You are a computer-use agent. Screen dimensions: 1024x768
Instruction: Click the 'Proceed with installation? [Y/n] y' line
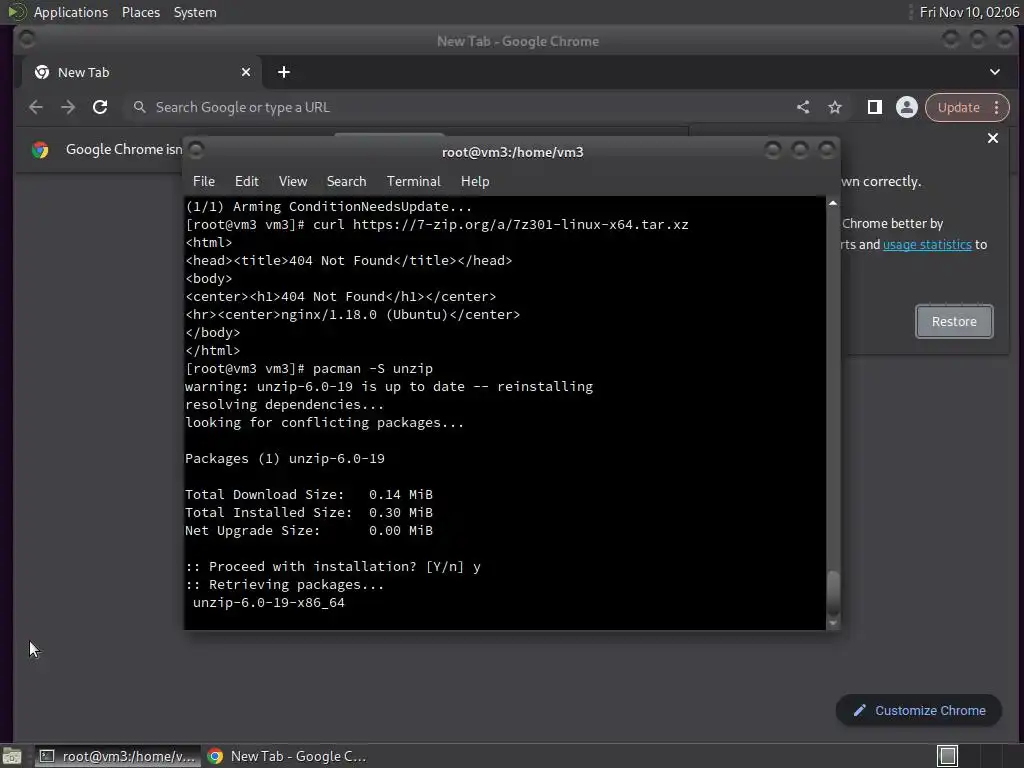click(333, 566)
